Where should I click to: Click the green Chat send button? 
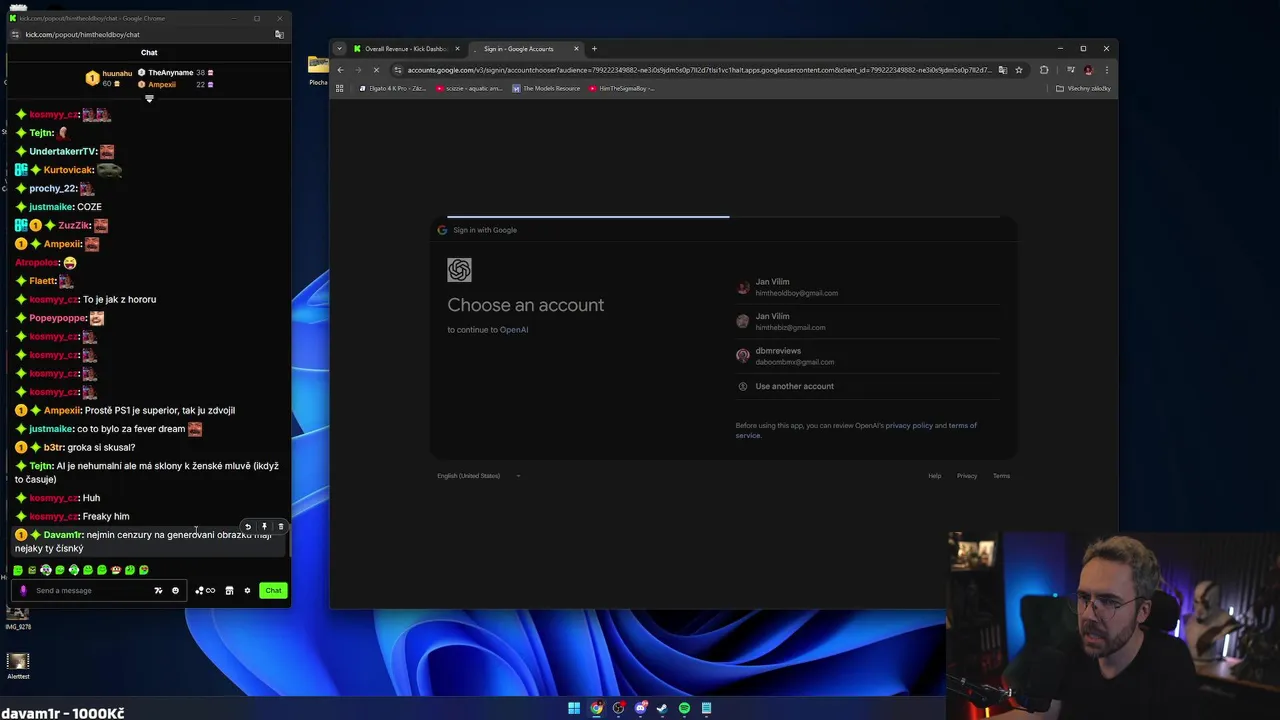pos(273,591)
